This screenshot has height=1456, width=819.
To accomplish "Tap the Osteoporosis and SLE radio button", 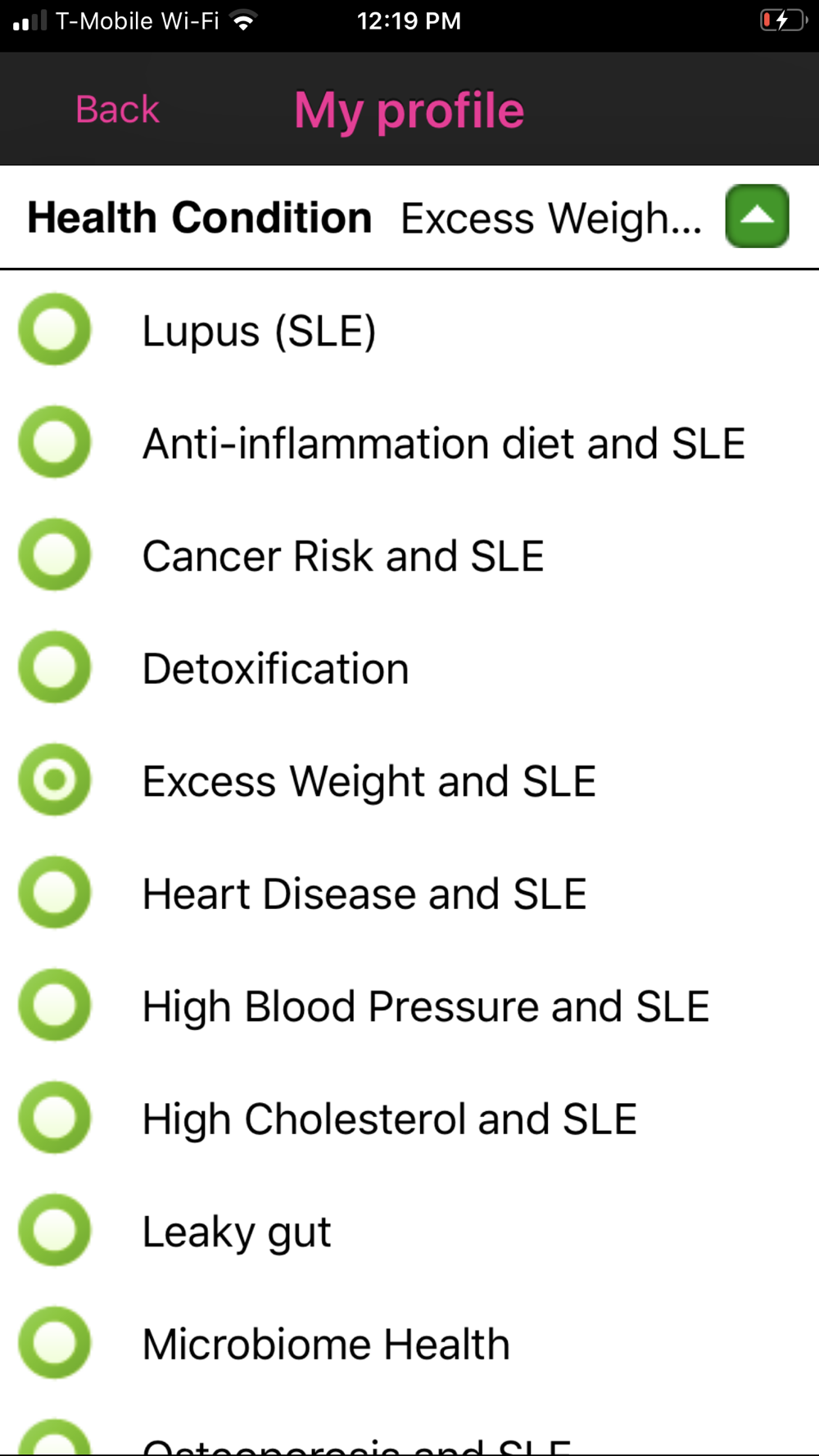I will point(55,1438).
